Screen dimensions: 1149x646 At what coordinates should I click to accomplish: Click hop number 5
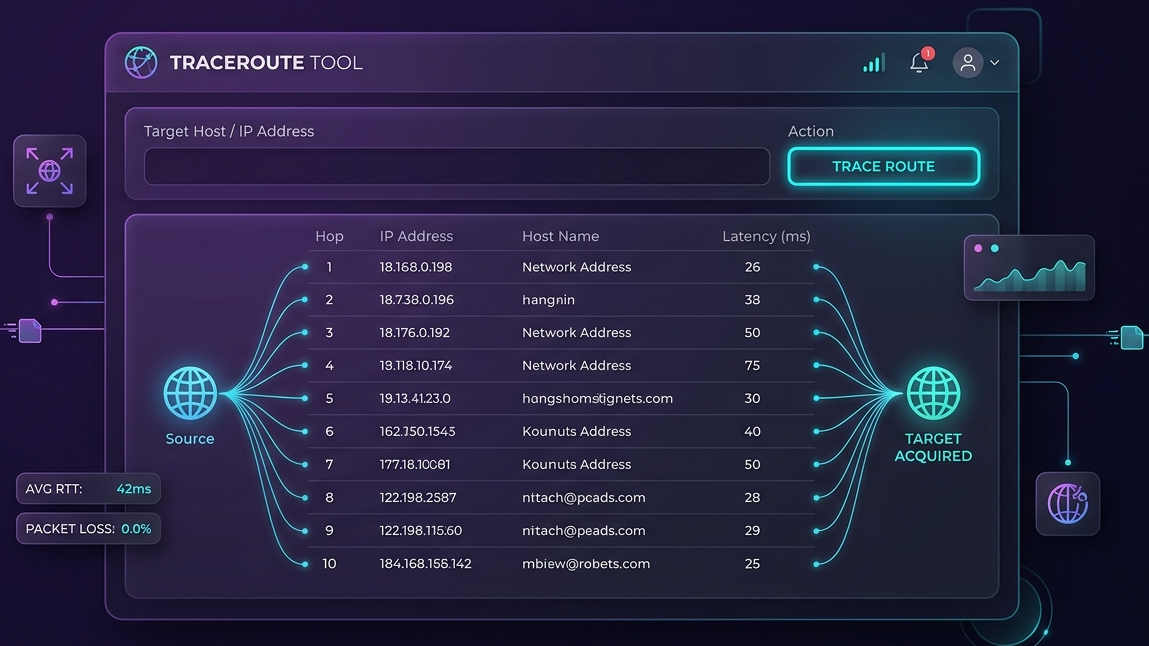pyautogui.click(x=329, y=398)
